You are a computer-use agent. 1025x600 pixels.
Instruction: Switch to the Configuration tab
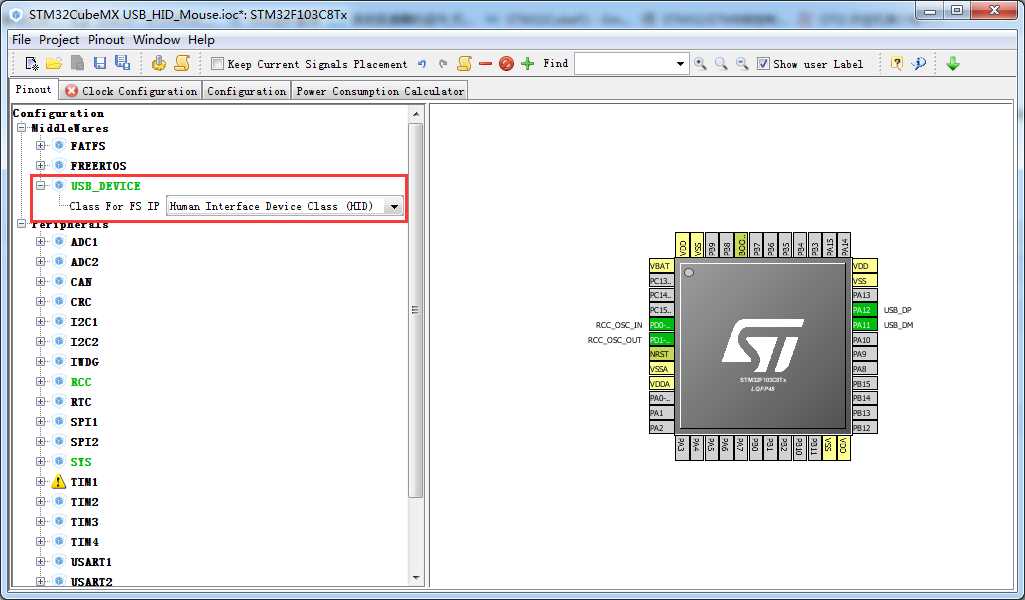[246, 91]
